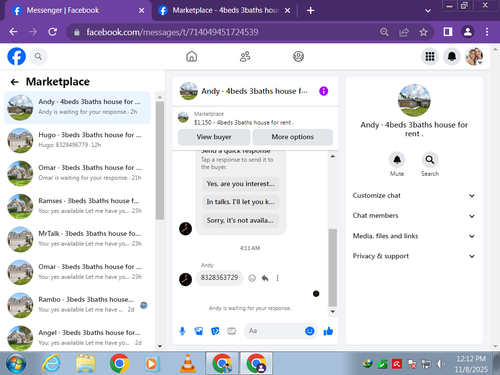Attach a photo with the image icon

pos(199,331)
